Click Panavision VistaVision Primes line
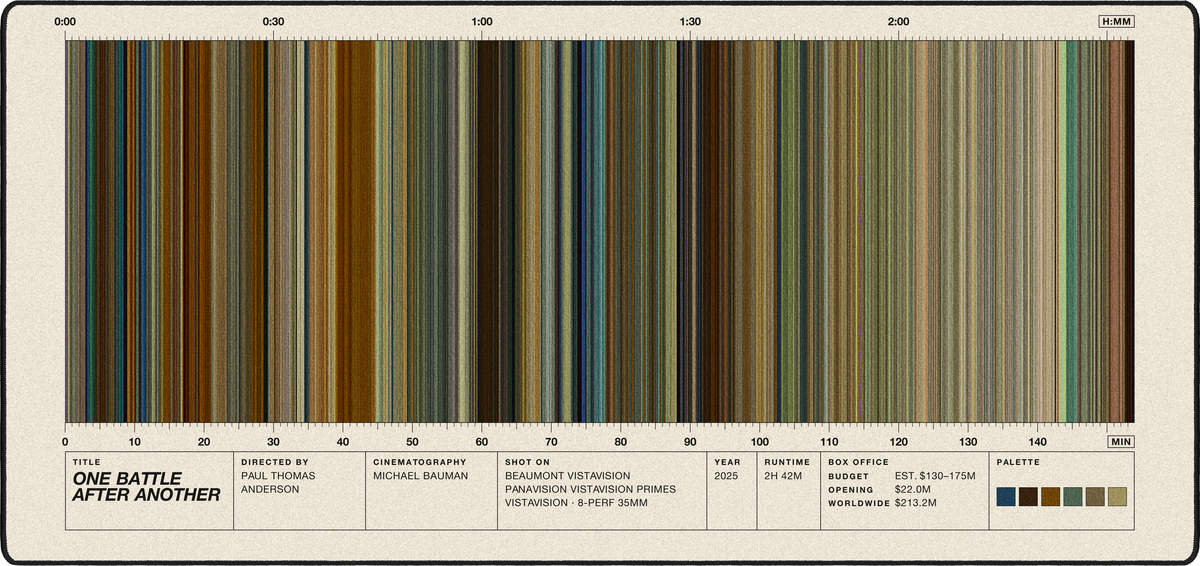Screen dimensions: 1200x566 coord(591,489)
